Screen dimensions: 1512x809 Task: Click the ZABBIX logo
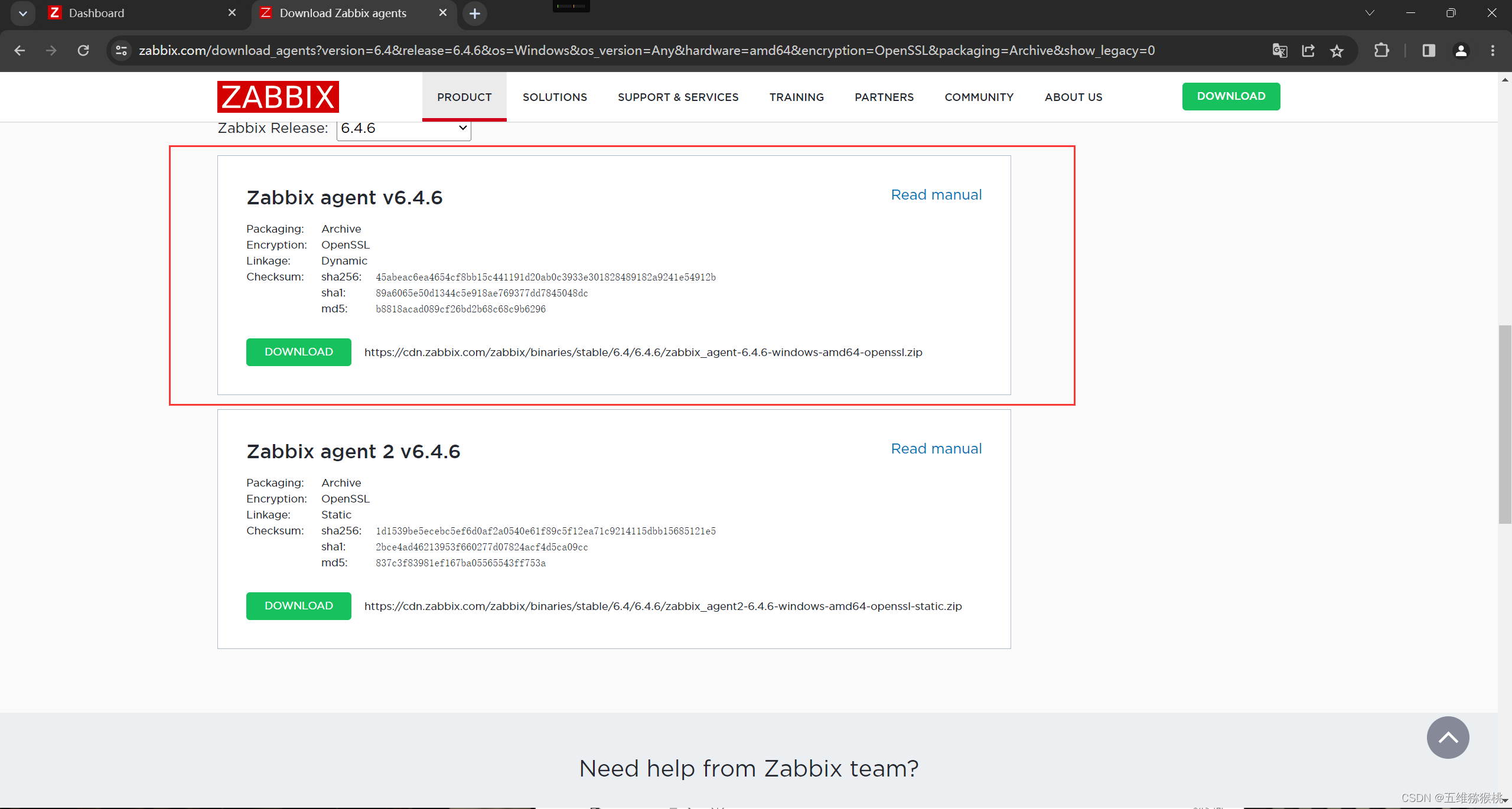[278, 97]
